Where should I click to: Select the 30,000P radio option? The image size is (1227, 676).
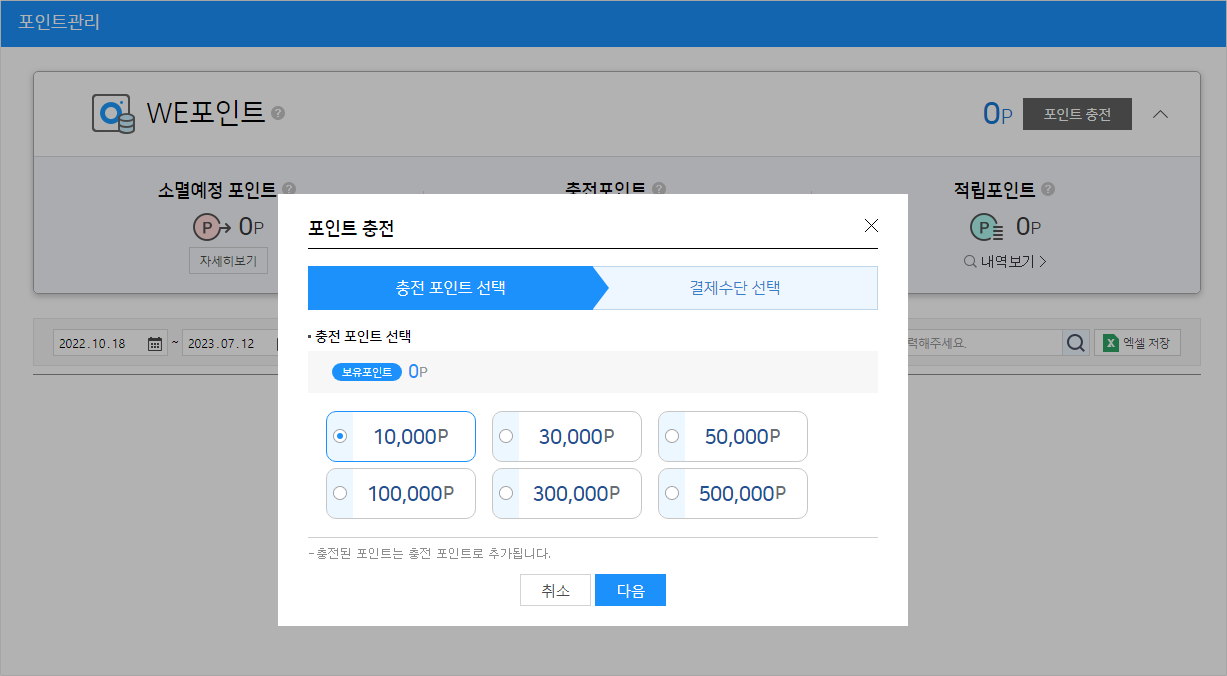coord(506,436)
